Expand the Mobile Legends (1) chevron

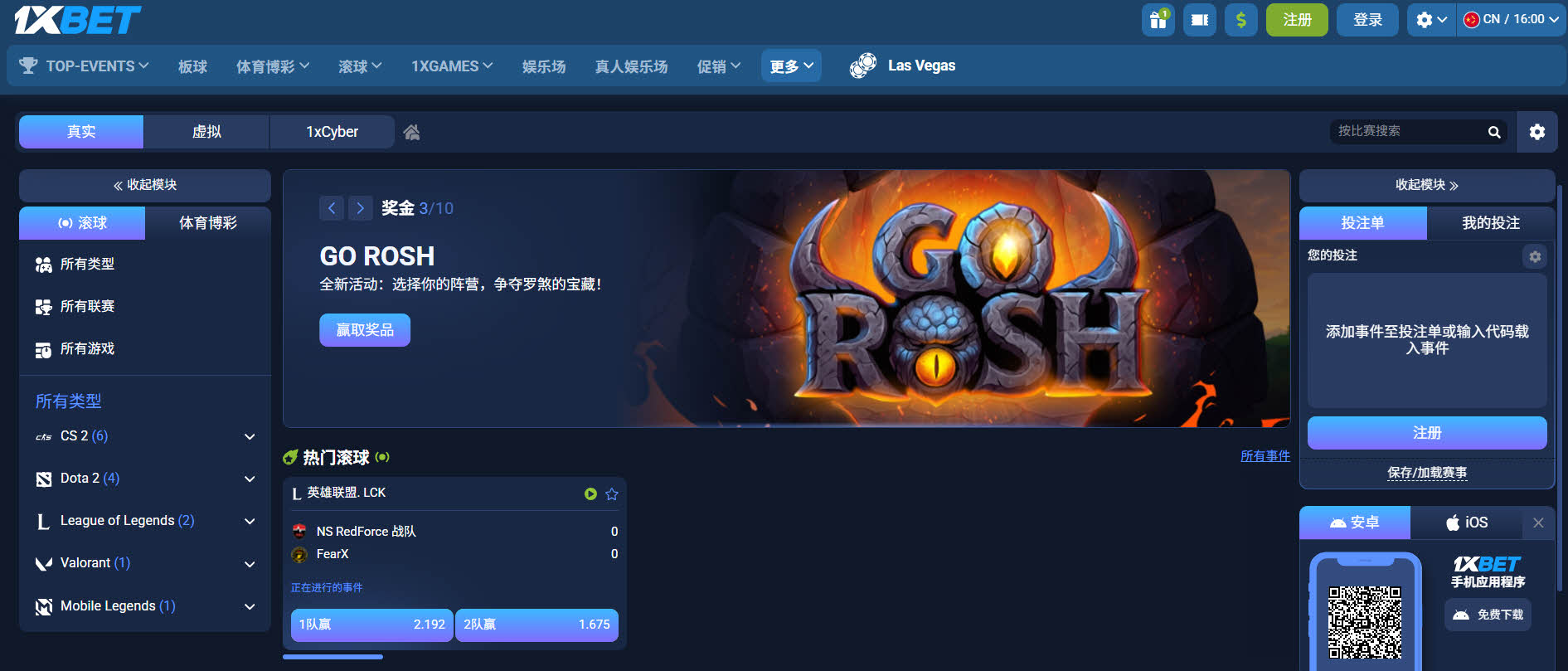(250, 606)
